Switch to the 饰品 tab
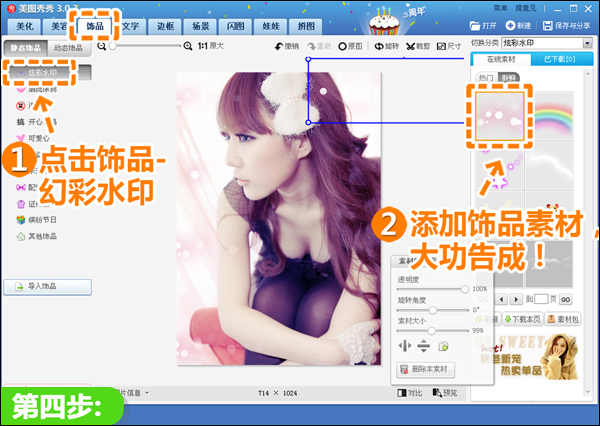The height and width of the screenshot is (426, 600). point(95,26)
